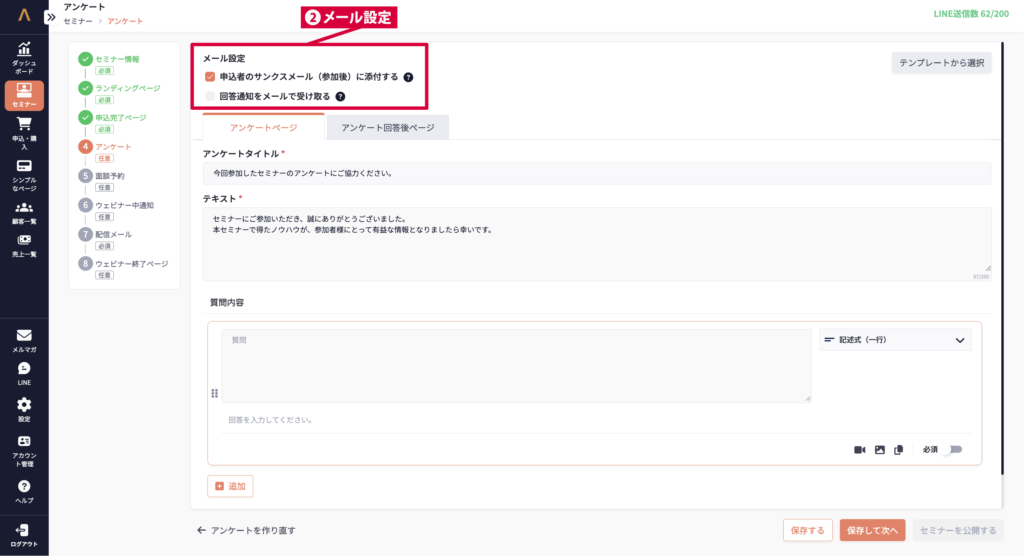Click the 保存して次へ button
The height and width of the screenshot is (556, 1024).
(872, 530)
